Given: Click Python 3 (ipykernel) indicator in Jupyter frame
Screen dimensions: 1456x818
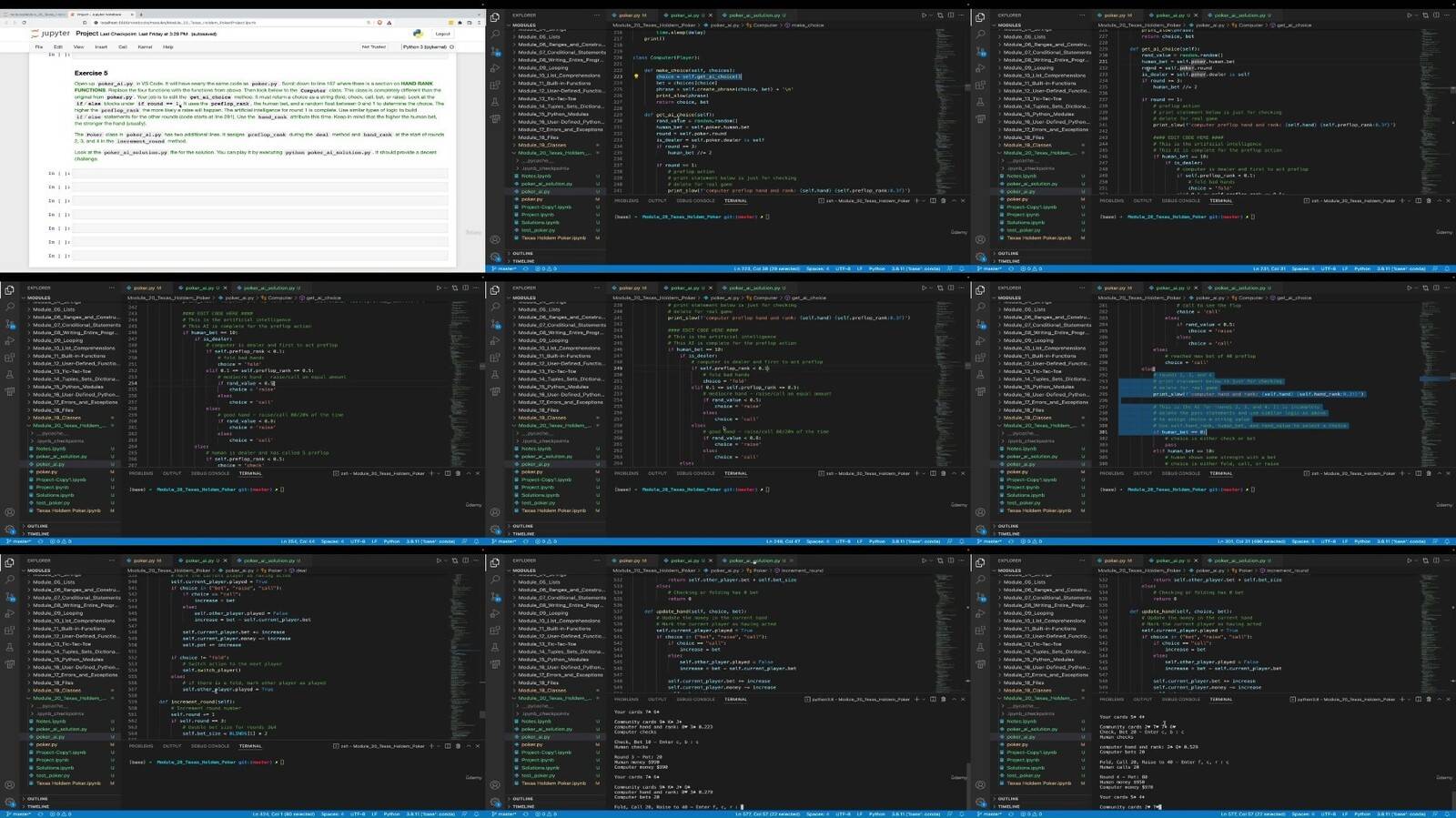Looking at the screenshot, I should tap(426, 46).
